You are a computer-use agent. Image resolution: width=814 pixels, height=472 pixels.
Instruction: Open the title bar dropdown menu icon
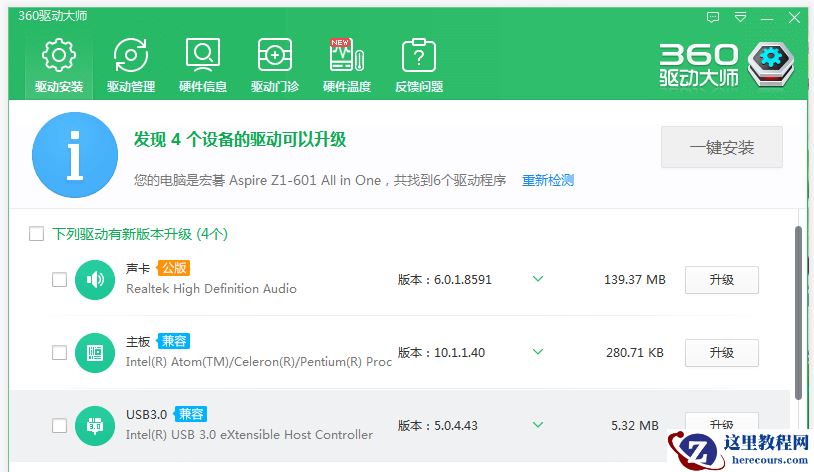740,18
